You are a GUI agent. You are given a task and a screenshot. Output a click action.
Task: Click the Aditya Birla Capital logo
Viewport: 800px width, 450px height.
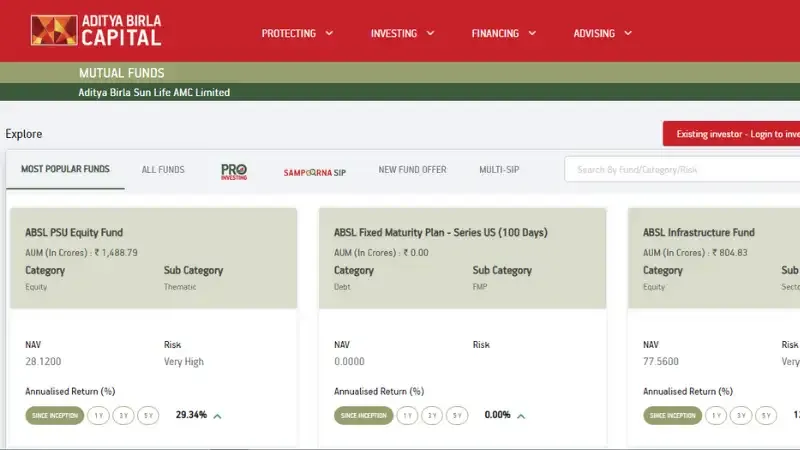click(96, 31)
